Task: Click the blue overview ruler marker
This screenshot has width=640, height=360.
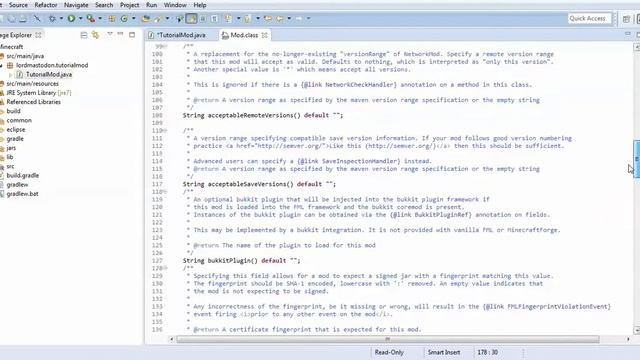Action: tap(636, 159)
